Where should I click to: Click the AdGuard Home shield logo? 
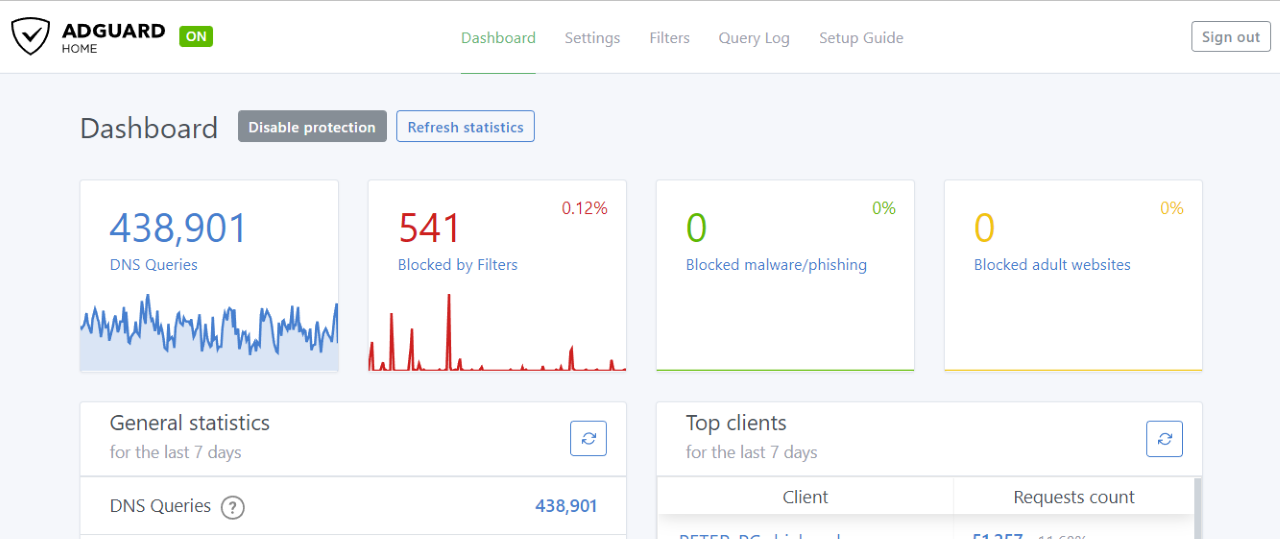click(30, 37)
